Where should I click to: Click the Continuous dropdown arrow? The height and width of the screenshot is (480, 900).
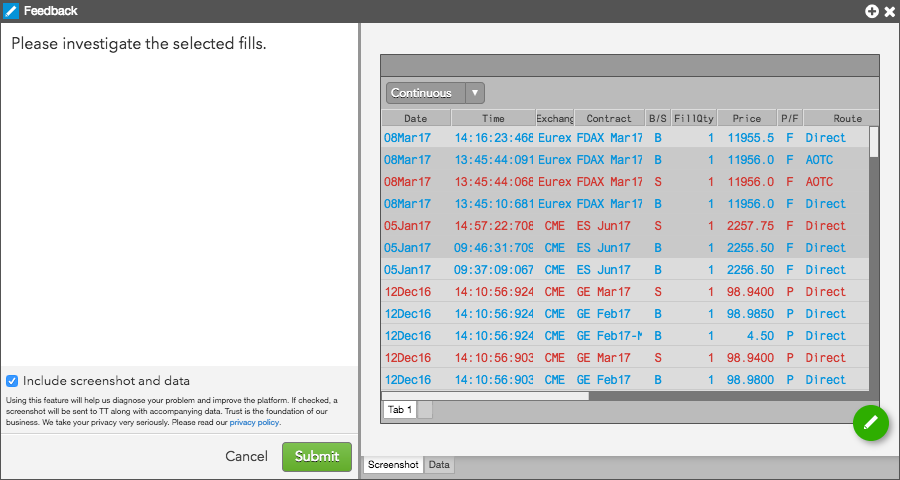coord(475,93)
